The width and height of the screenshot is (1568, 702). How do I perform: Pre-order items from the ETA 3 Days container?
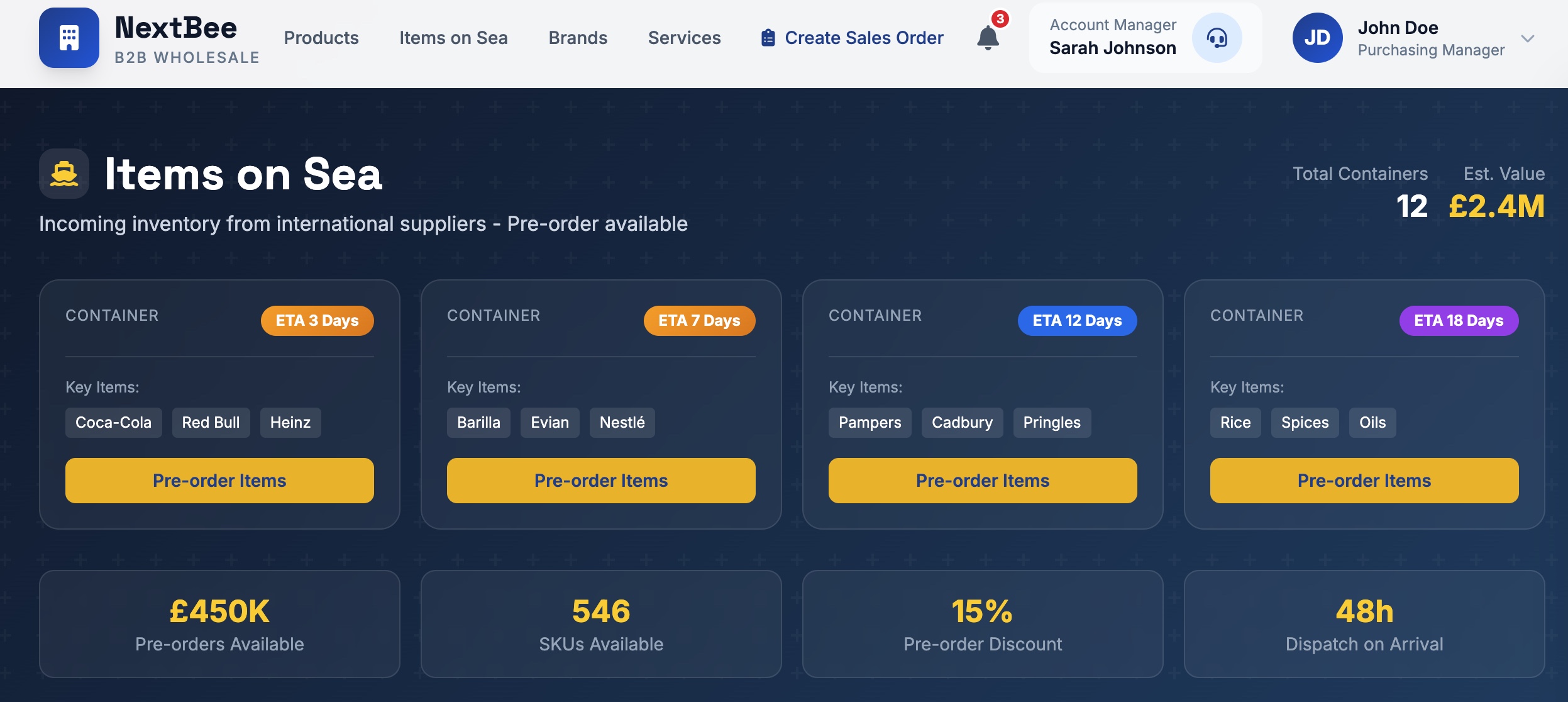point(219,481)
